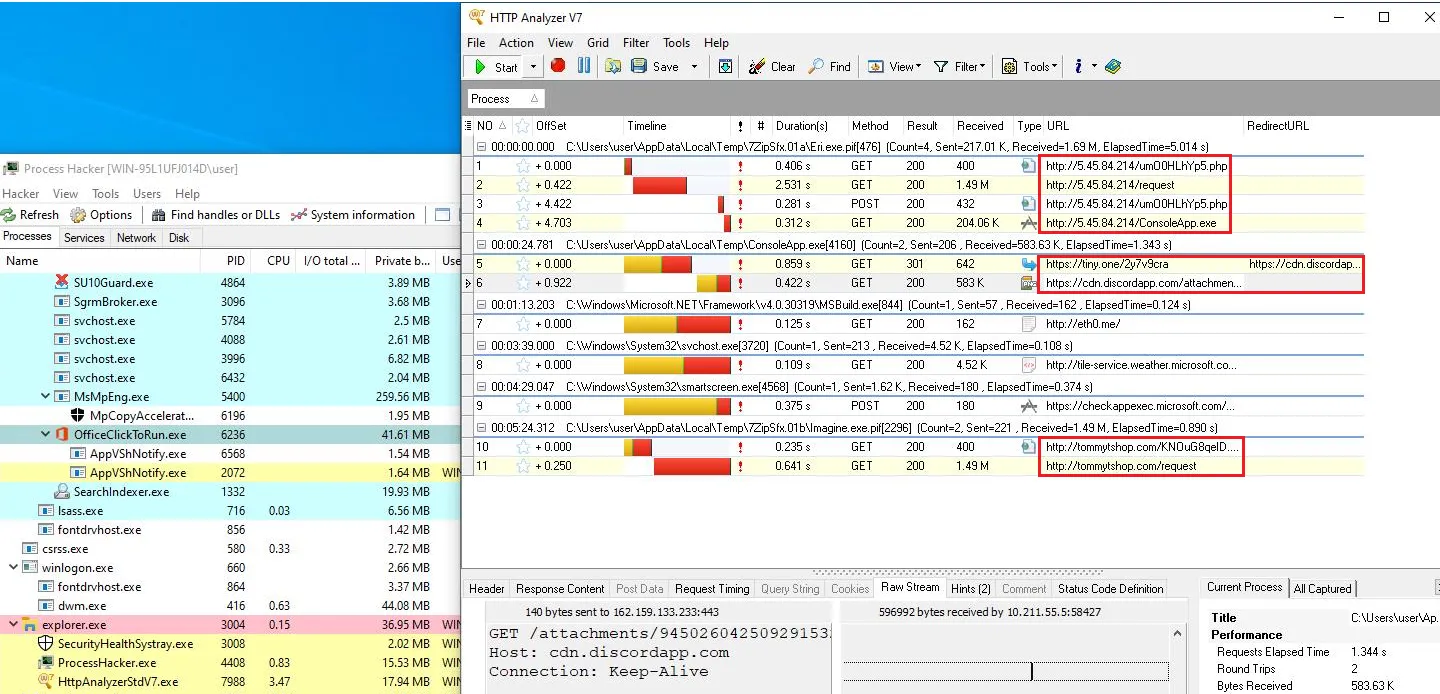Viewport: 1440px width, 694px height.
Task: Select the Request Timing tab
Action: point(712,589)
